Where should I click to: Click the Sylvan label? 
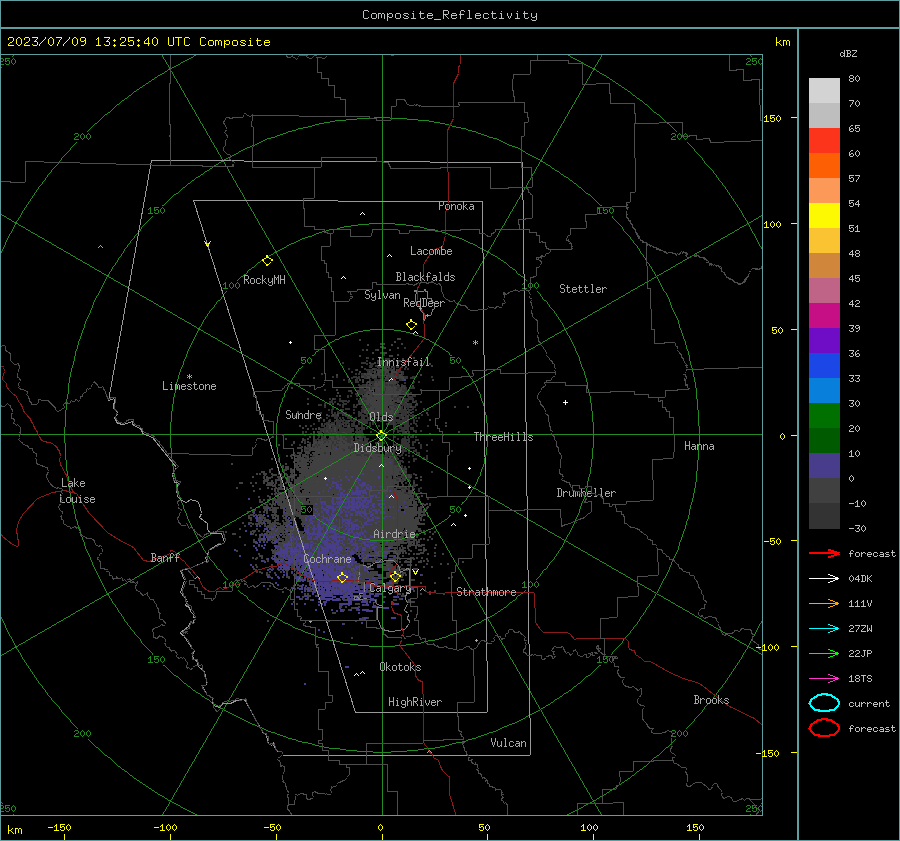coord(382,295)
